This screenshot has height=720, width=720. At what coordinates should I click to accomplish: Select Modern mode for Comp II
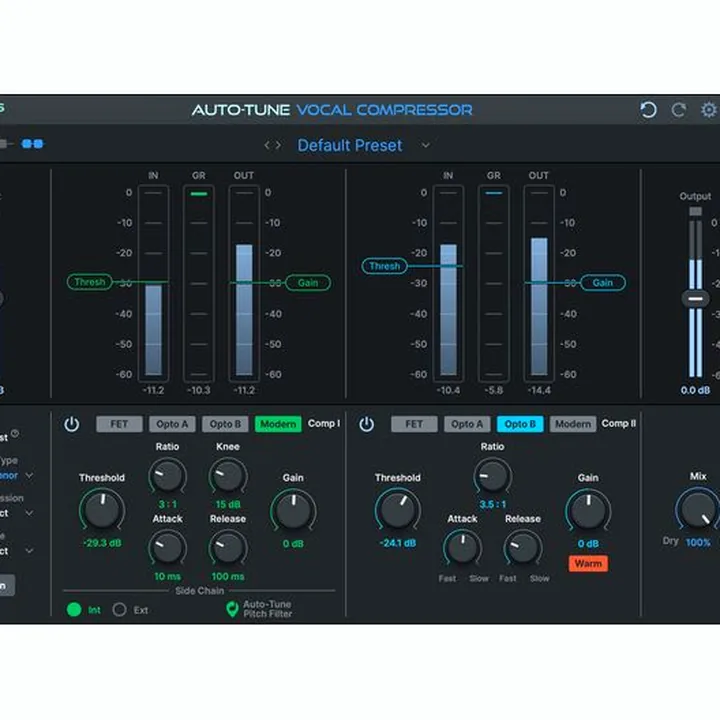point(573,424)
